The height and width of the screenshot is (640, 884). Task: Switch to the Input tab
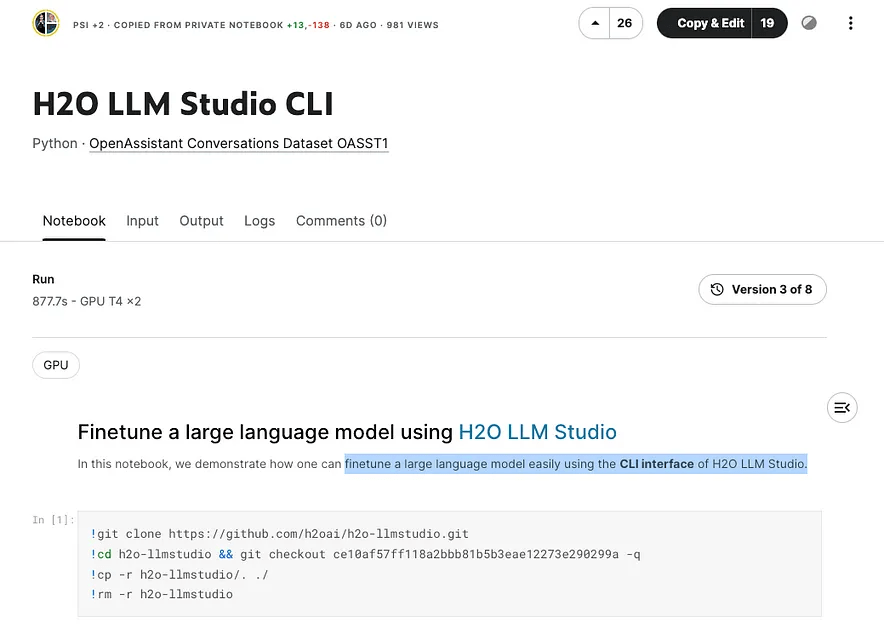point(142,221)
